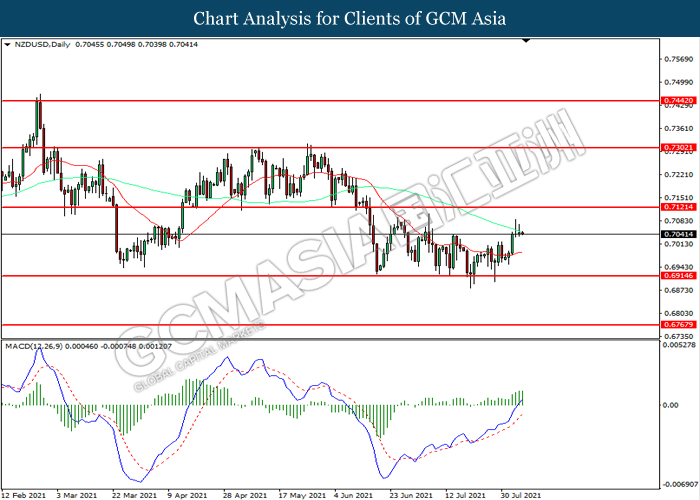
Task: Click the 12 Feb 2021 date marker
Action: 23,496
